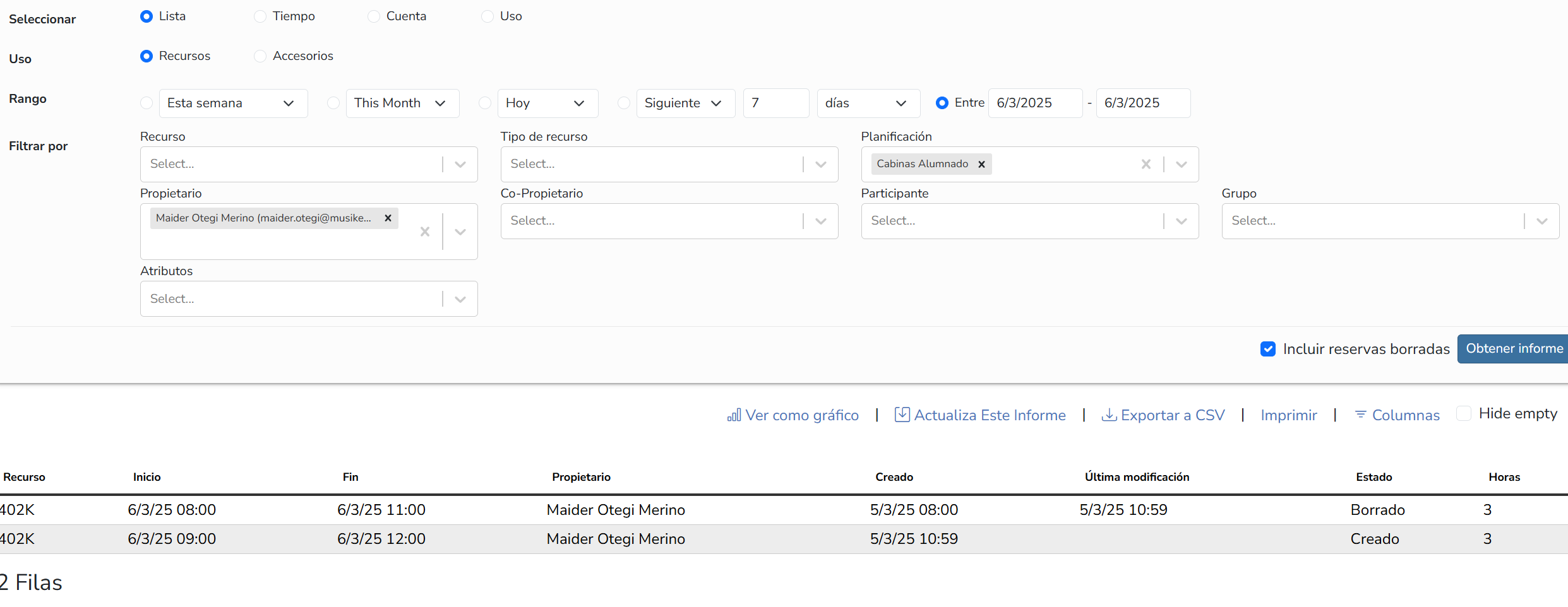Viewport: 1568px width, 607px height.
Task: Click the Actualiza Este Informe save icon
Action: click(902, 415)
